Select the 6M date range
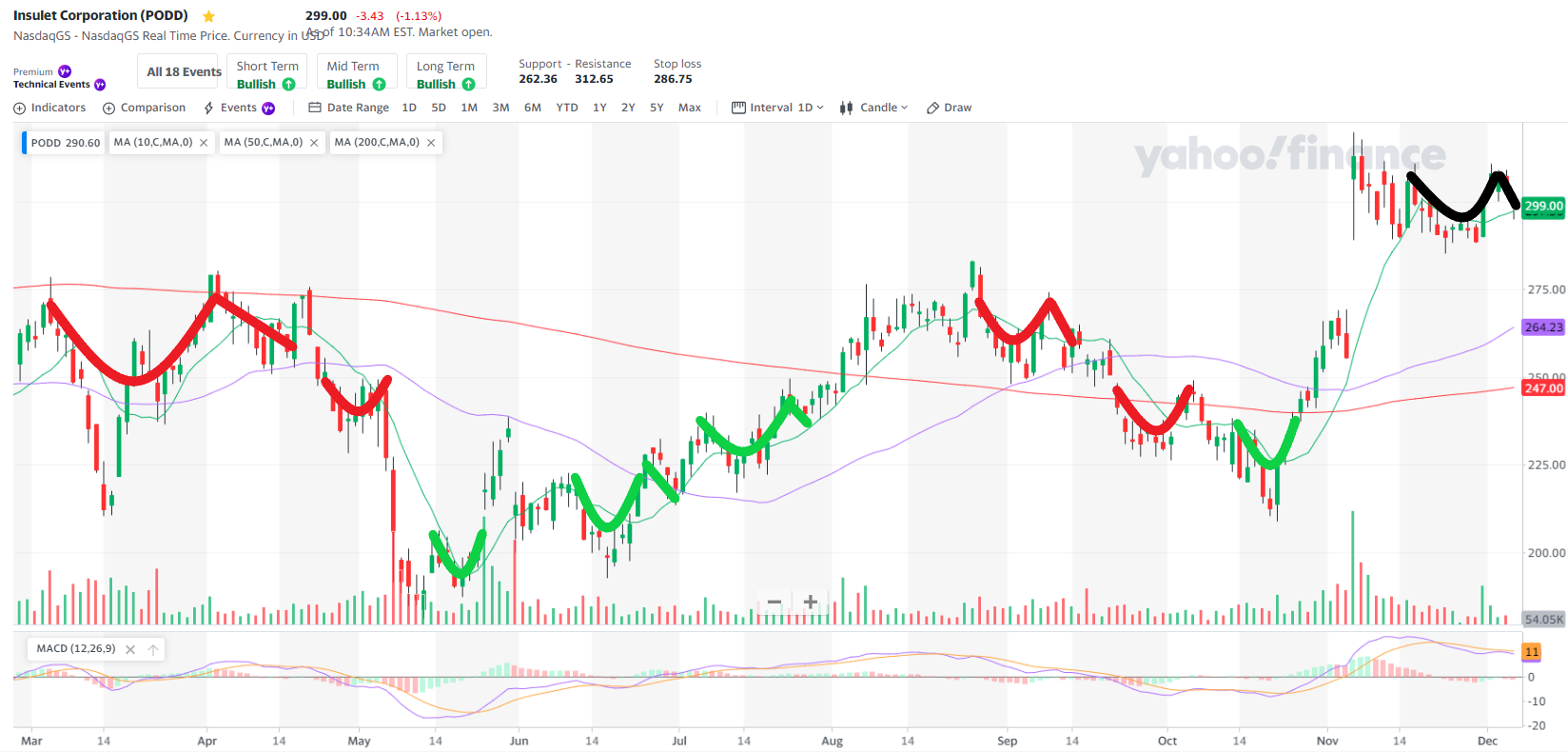The width and height of the screenshot is (1568, 752). 533,108
